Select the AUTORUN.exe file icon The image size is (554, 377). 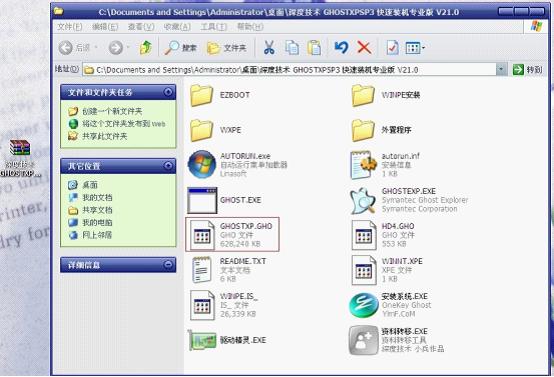pos(202,164)
